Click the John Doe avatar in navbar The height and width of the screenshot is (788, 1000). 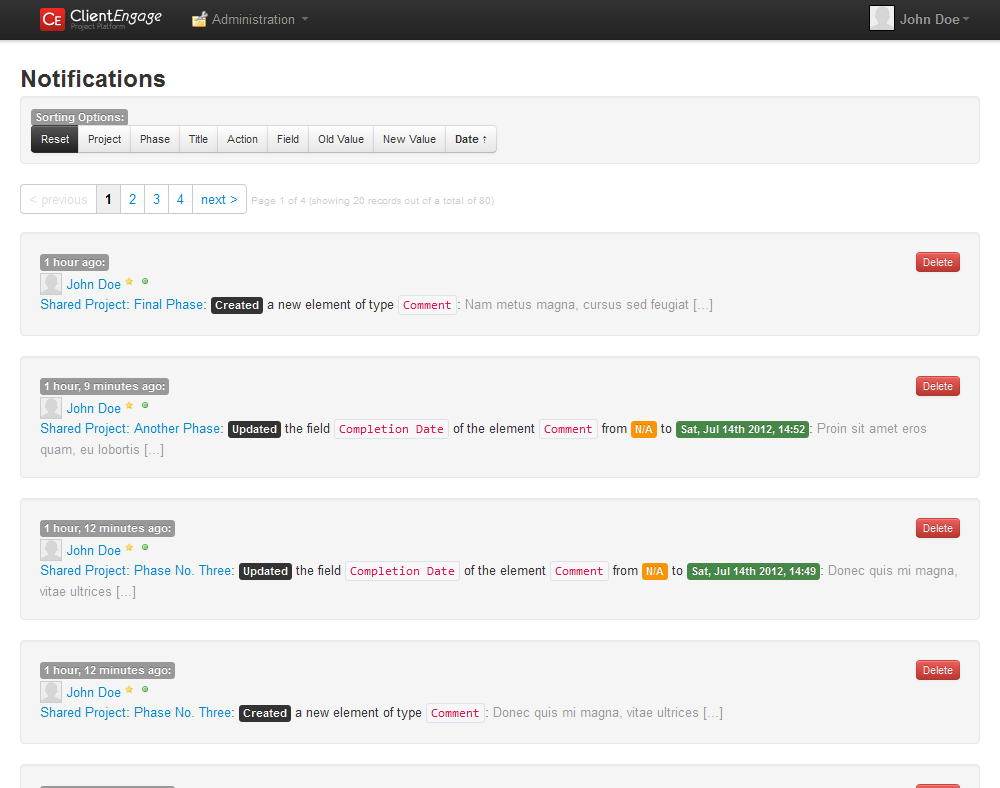[x=881, y=18]
